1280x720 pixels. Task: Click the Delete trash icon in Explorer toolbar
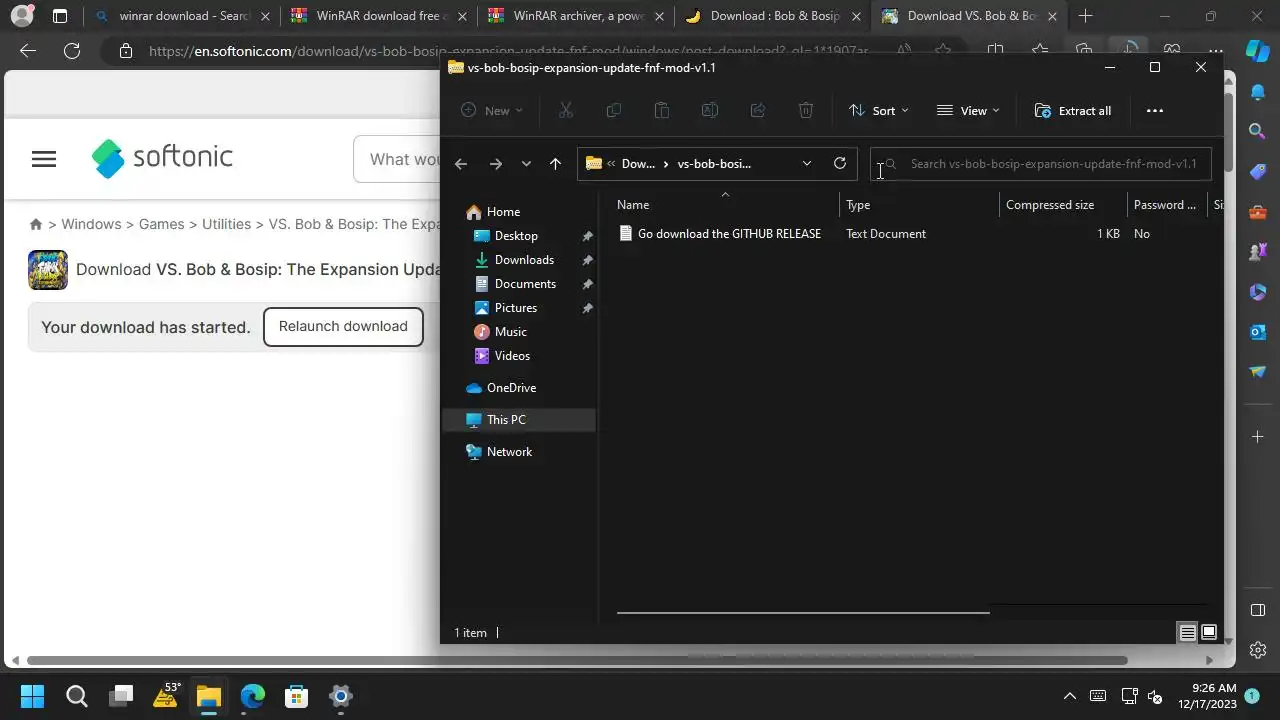(x=806, y=111)
